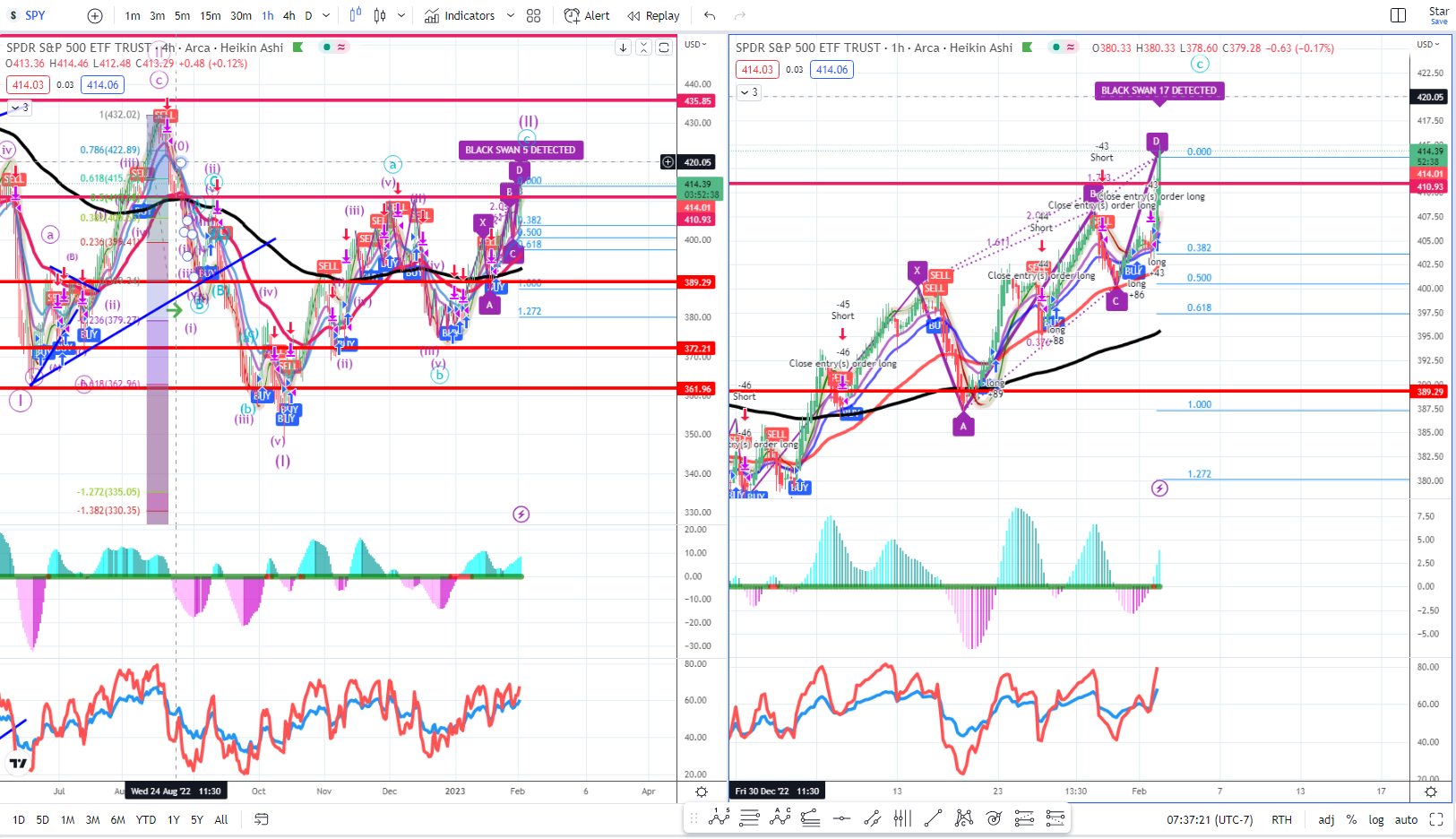Open indicator templates grid icon
Viewport: 1456px width, 839px height.
point(534,15)
